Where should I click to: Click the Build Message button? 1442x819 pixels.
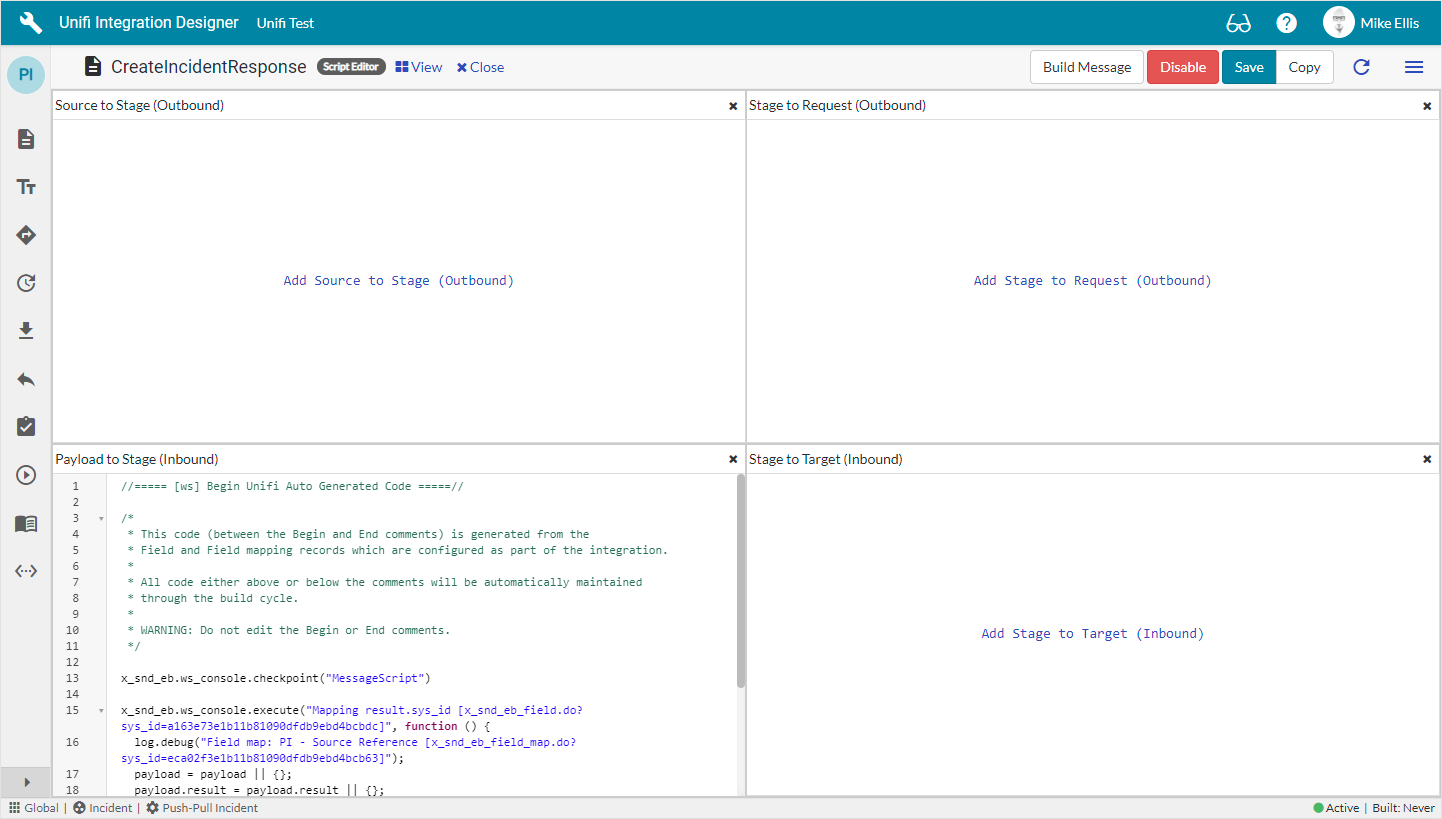(x=1086, y=67)
